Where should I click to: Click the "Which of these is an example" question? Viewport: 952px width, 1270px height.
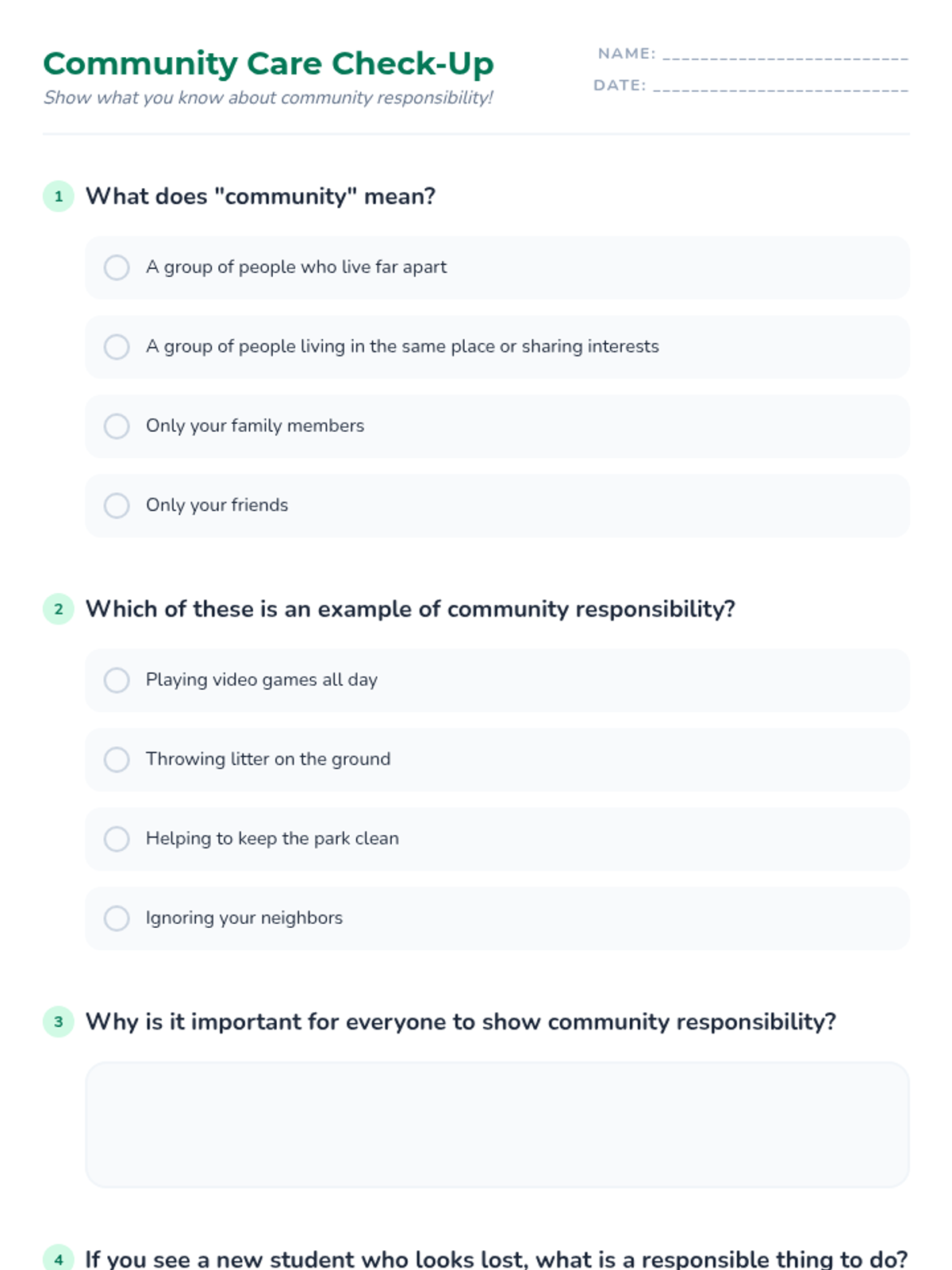click(x=410, y=609)
